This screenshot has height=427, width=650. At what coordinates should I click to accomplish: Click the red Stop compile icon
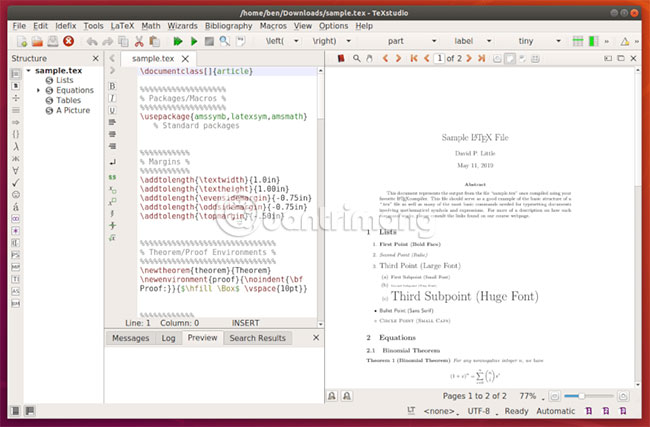pos(68,41)
